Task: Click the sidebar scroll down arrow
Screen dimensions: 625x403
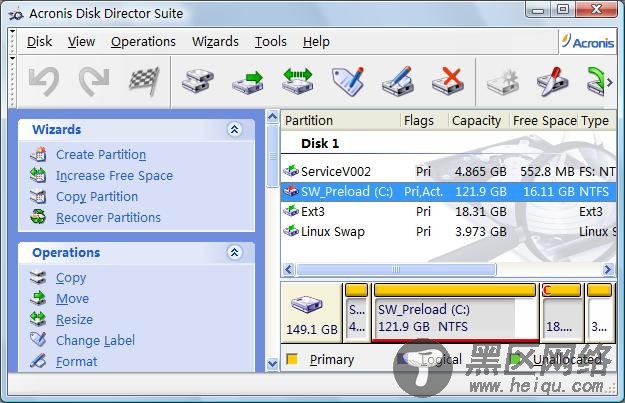Action: tap(273, 364)
